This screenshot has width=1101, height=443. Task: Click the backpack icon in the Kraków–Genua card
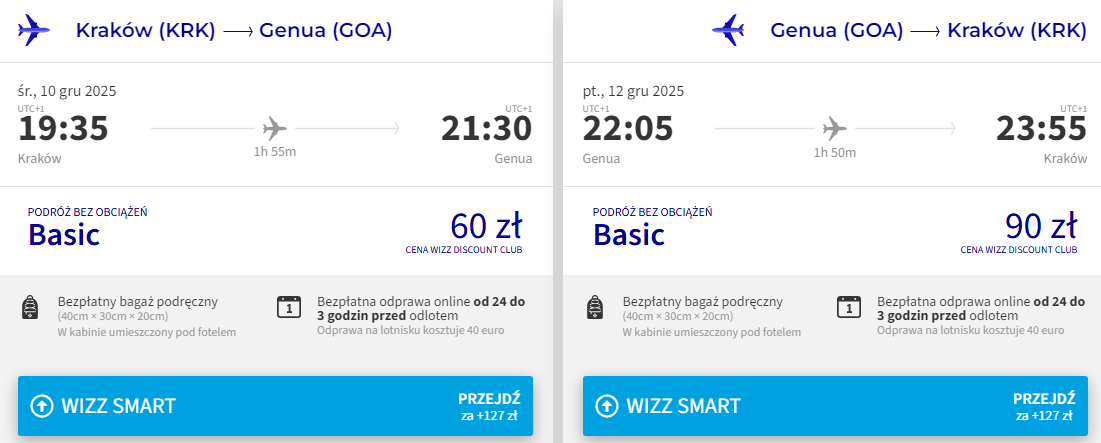[x=29, y=307]
